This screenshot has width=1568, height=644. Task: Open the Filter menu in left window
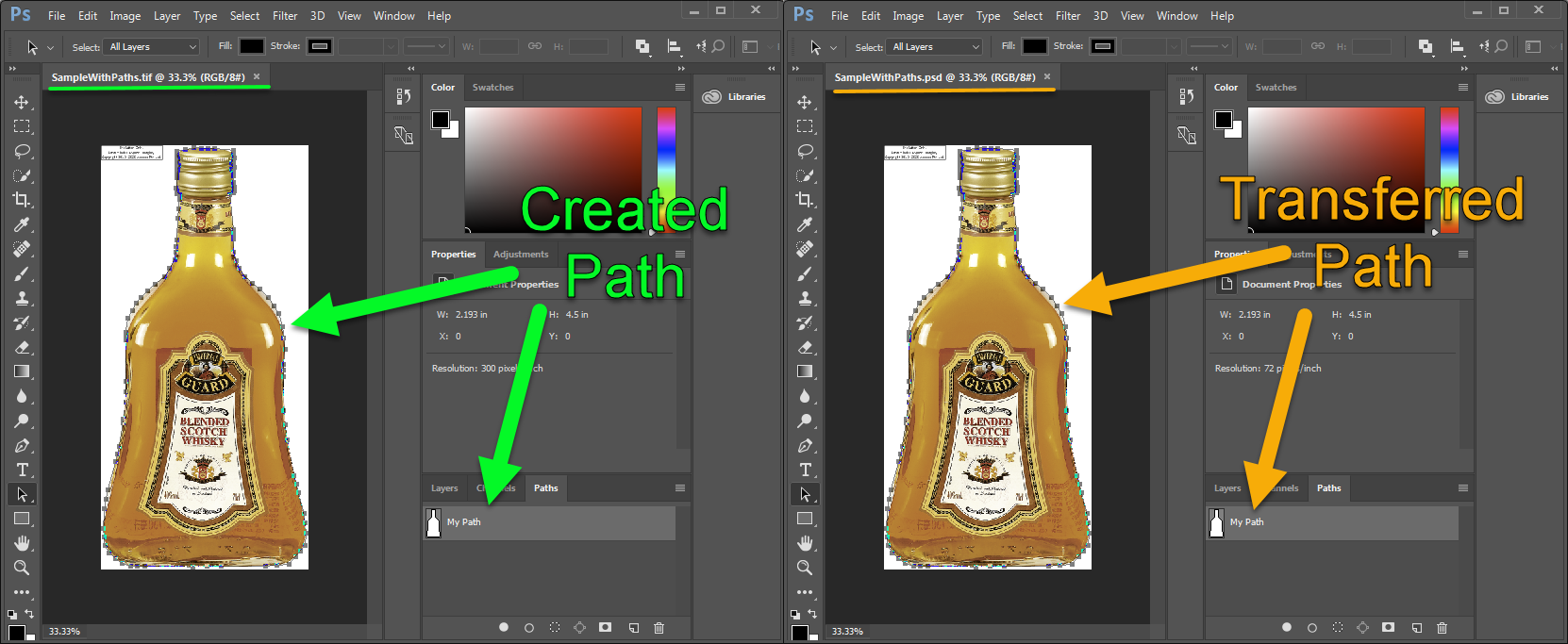pos(285,16)
